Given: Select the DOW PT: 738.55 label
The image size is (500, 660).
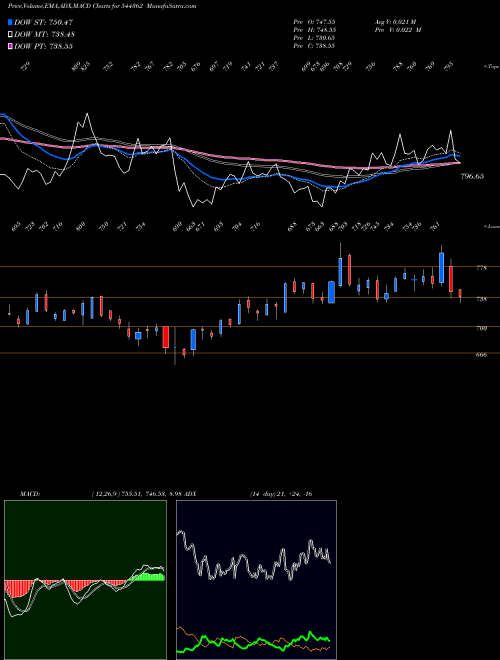Looking at the screenshot, I should (44, 46).
